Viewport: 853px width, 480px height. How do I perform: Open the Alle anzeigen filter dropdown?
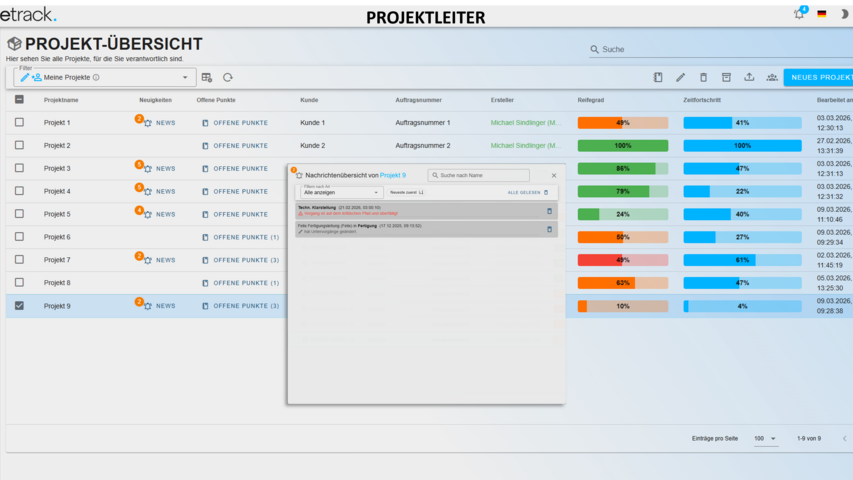[x=341, y=192]
